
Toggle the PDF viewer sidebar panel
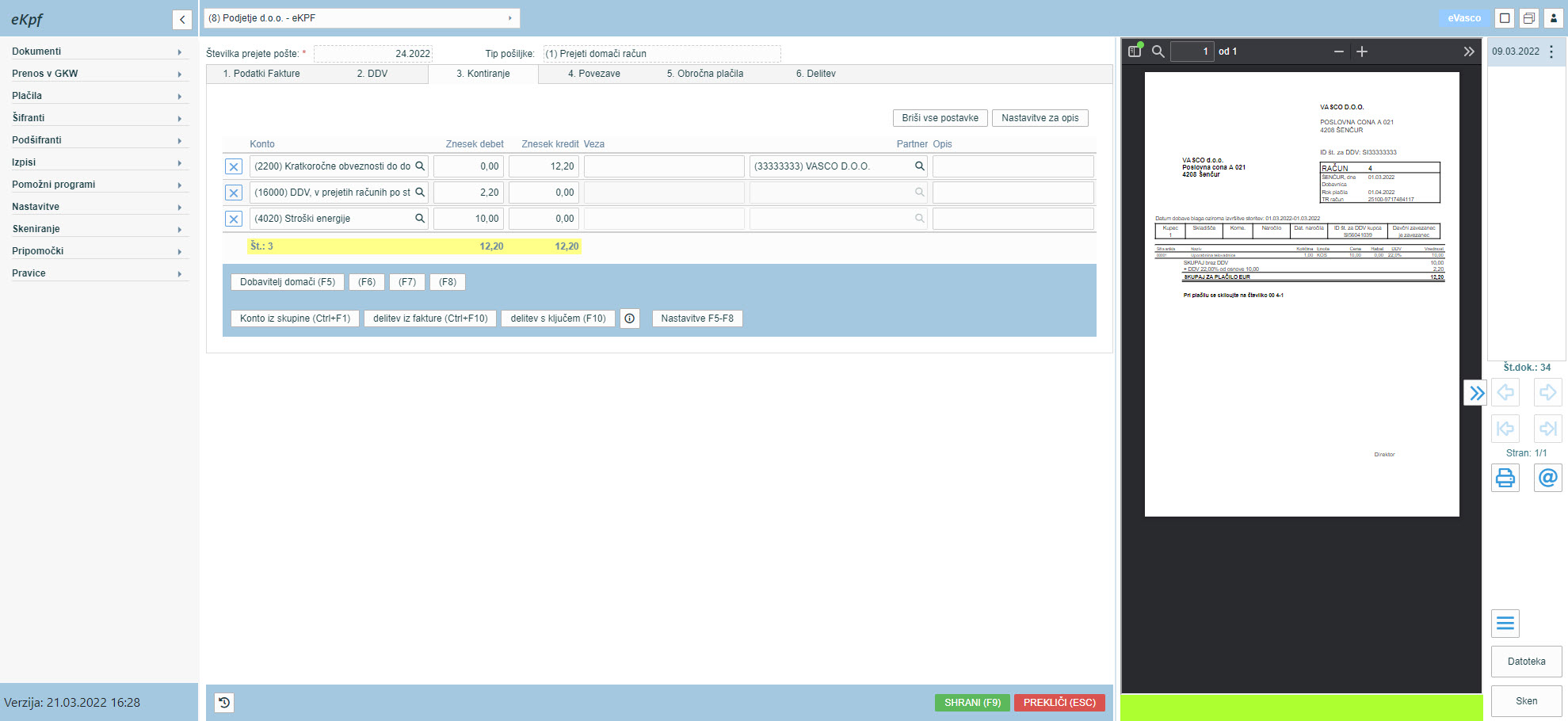tap(1135, 51)
